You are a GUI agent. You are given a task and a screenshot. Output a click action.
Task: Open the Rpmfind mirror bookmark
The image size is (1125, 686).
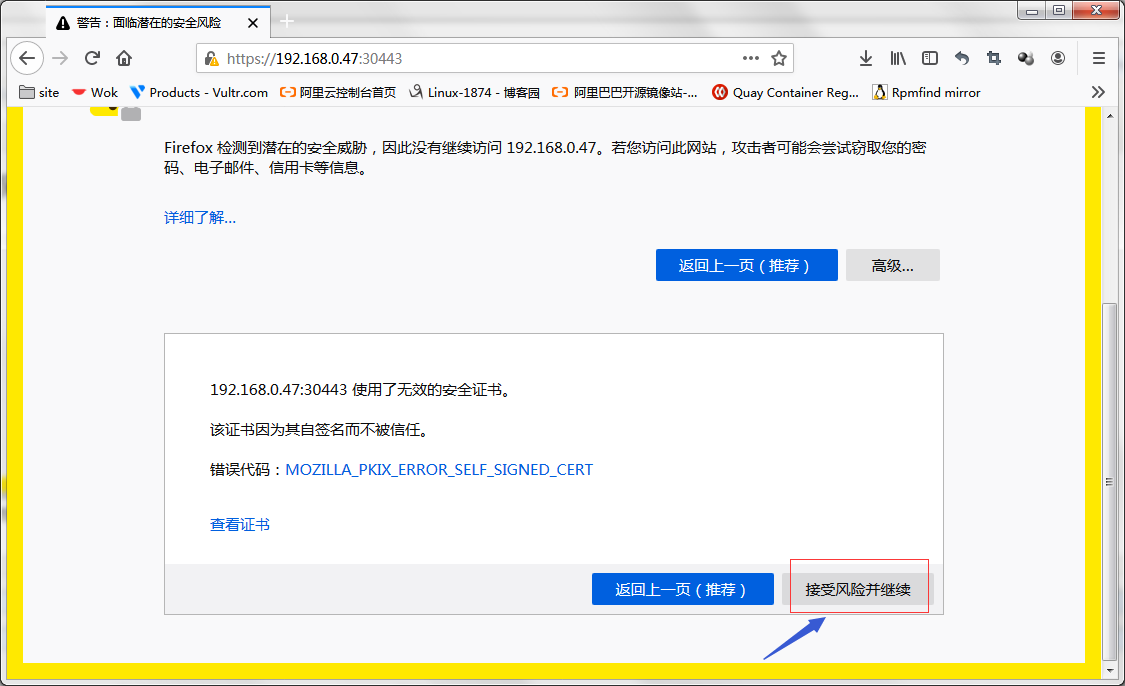pyautogui.click(x=926, y=93)
